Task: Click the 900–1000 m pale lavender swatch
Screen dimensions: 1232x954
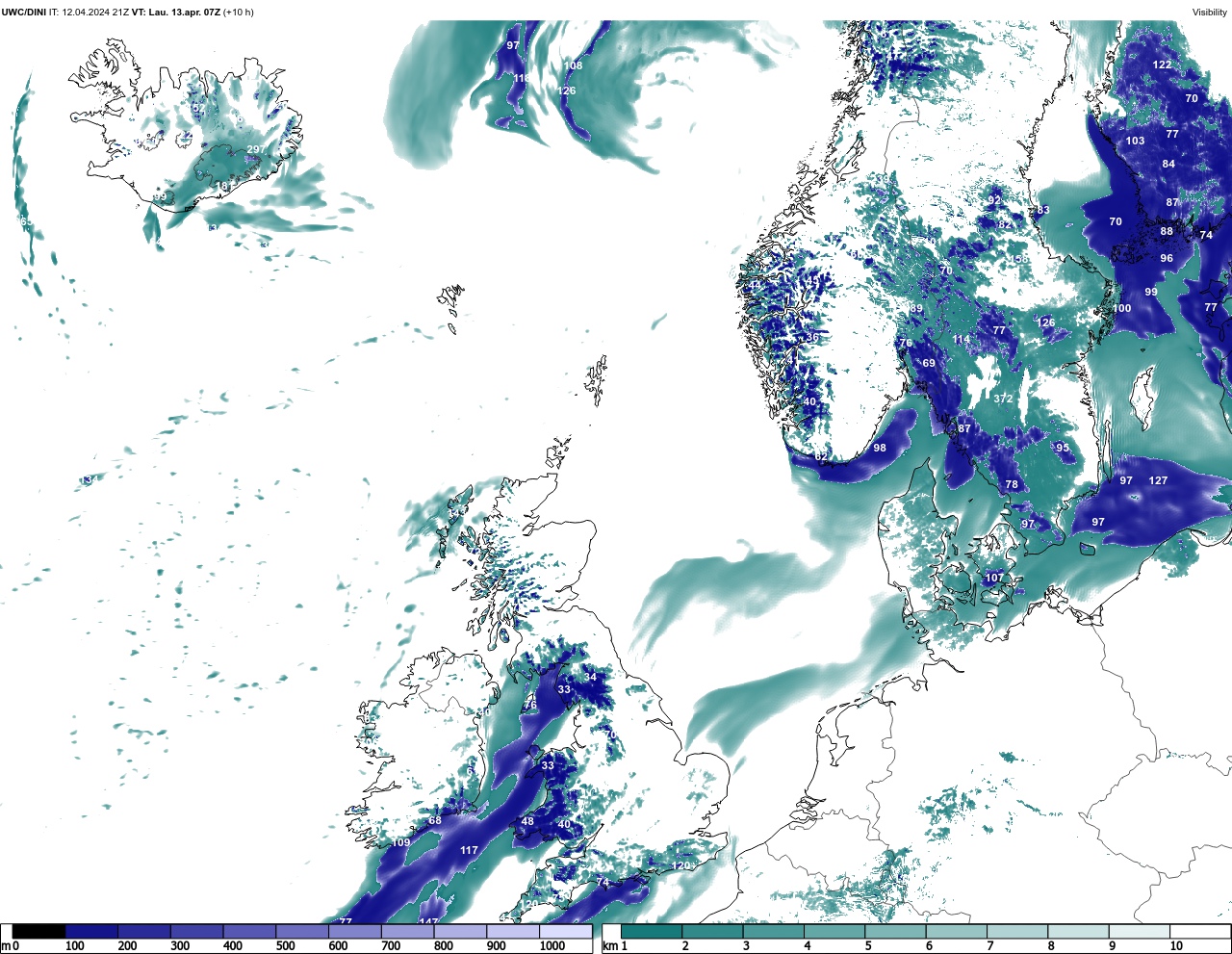Action: [512, 932]
